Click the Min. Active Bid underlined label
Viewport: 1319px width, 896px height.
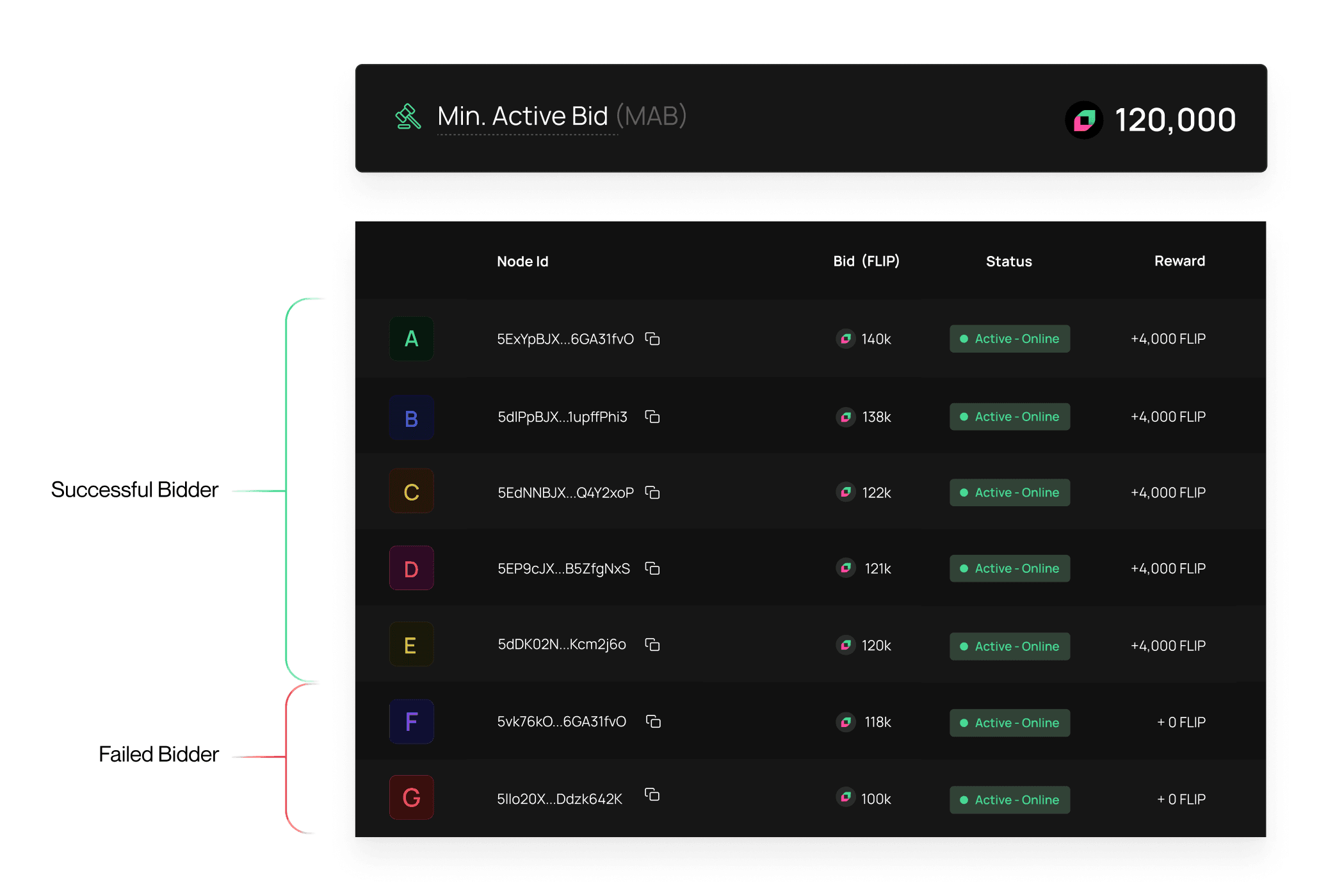coord(522,116)
